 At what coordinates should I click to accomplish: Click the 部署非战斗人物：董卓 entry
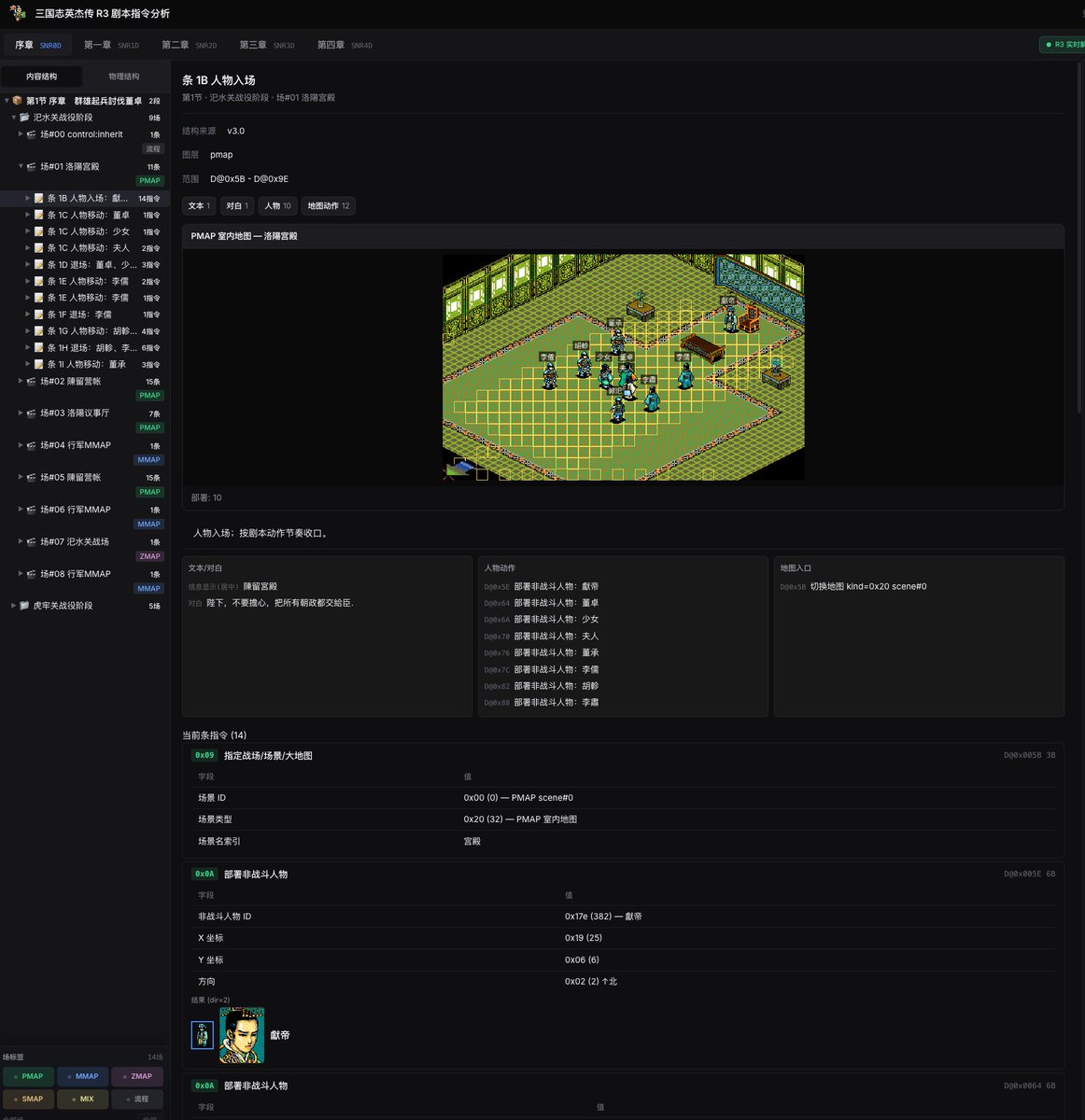point(541,604)
